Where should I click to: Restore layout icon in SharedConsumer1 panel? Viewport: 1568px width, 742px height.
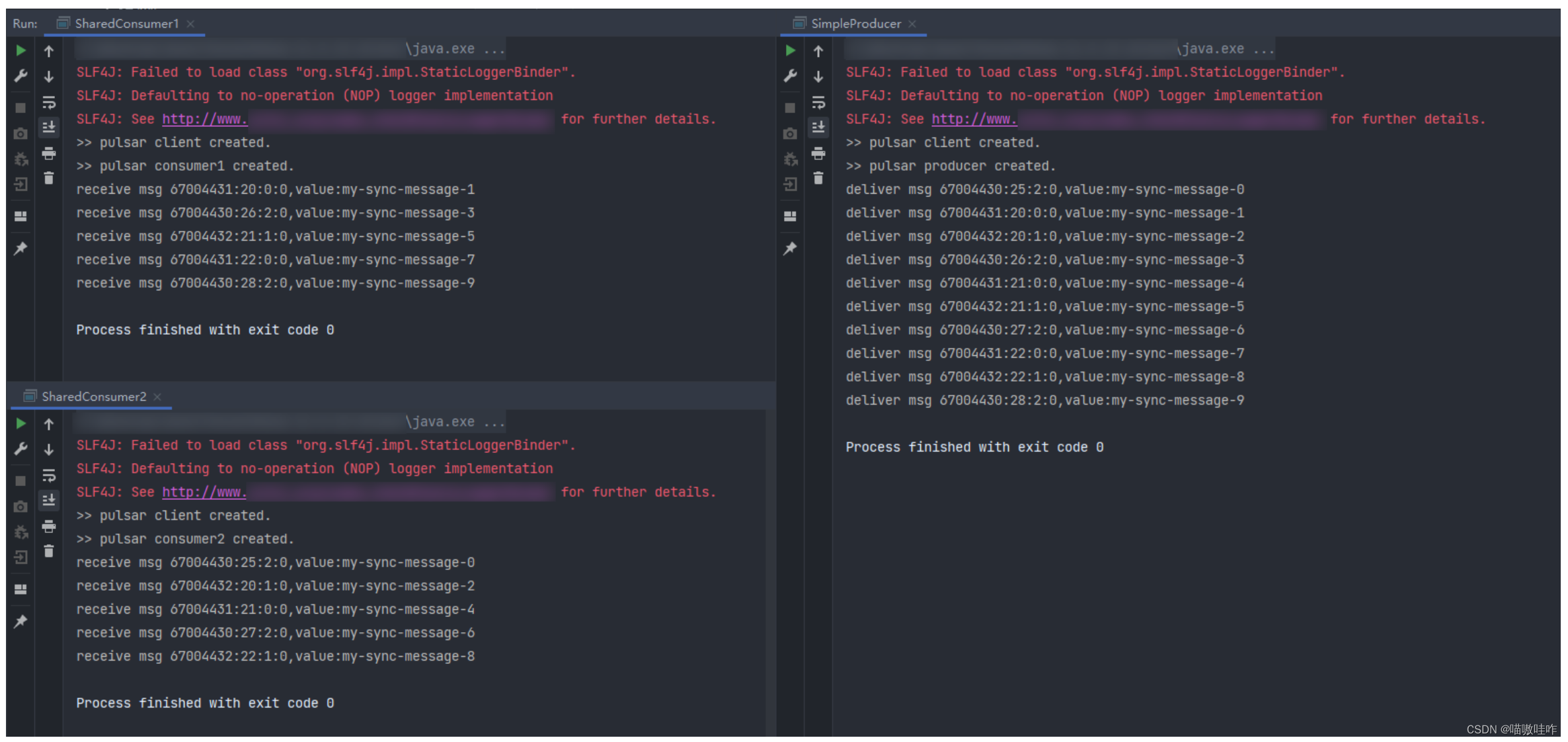20,216
